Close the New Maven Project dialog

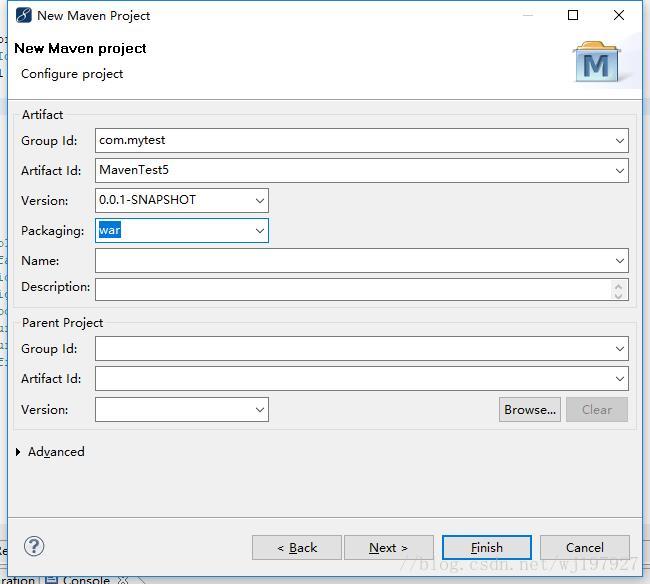[619, 15]
